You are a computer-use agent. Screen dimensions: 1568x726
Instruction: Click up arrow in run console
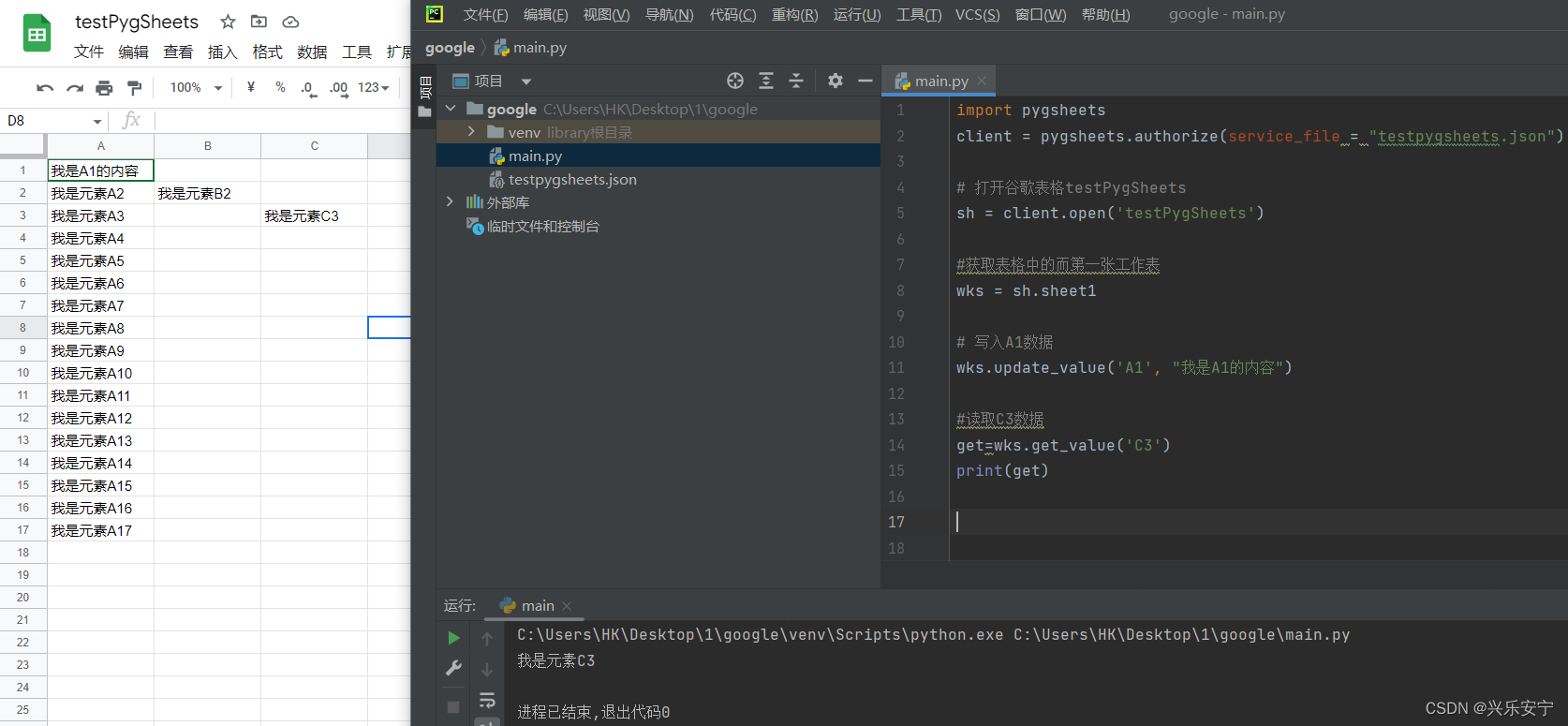(487, 639)
